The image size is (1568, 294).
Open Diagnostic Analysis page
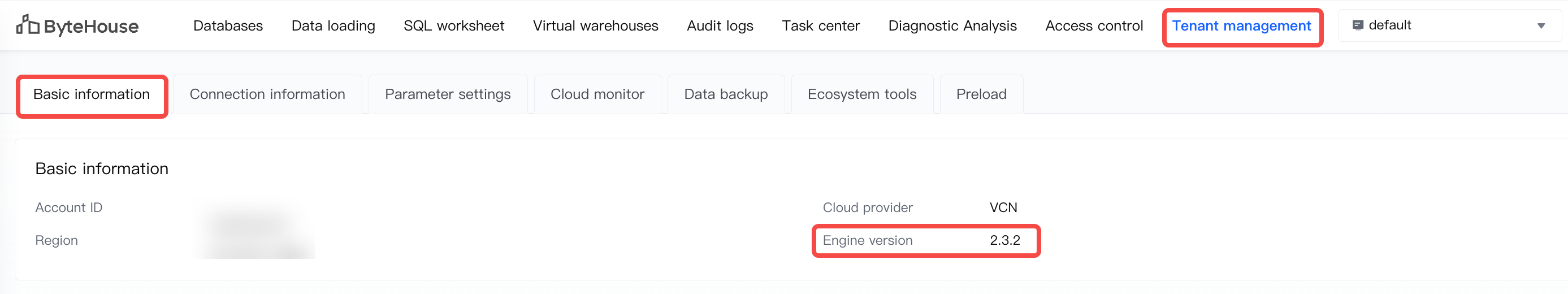[x=952, y=25]
